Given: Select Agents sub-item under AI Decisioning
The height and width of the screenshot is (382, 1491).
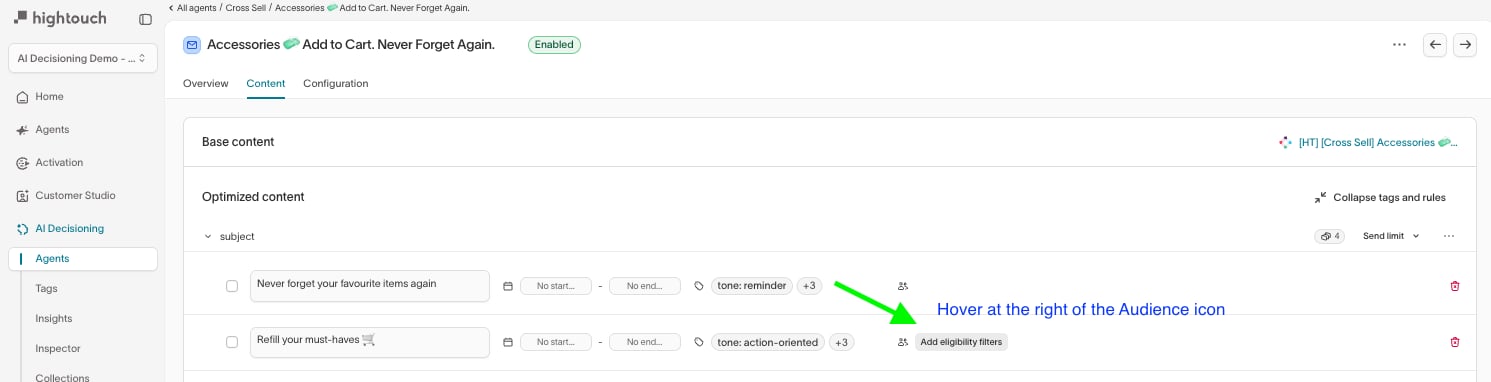Looking at the screenshot, I should click(83, 259).
